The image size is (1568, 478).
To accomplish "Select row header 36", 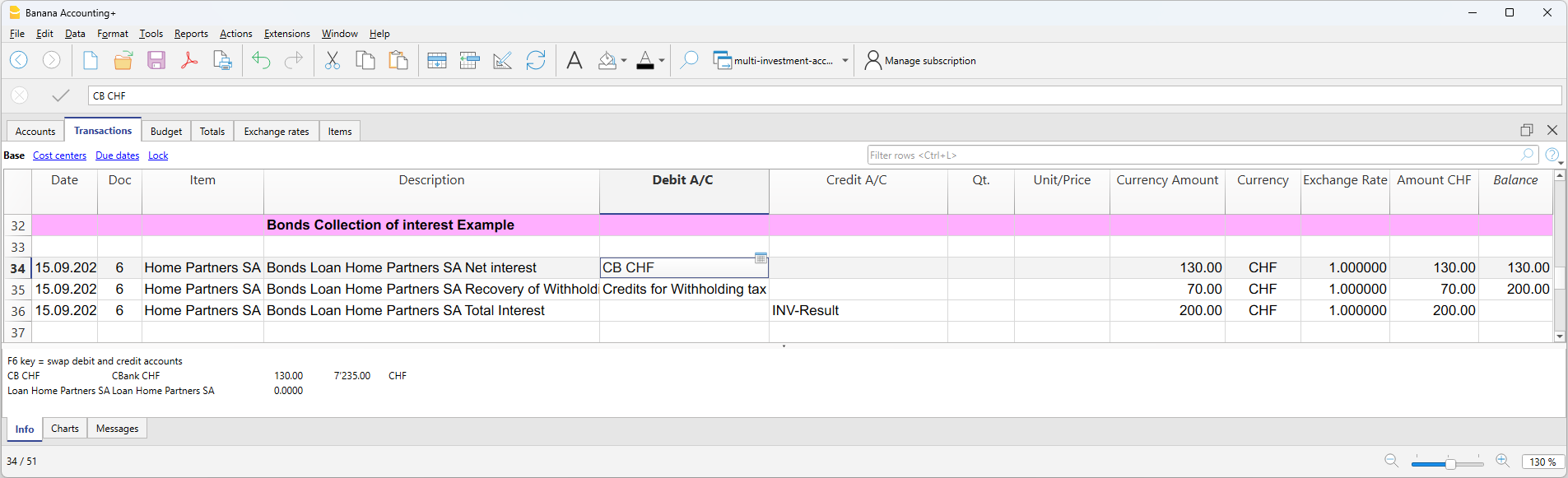I will (x=17, y=311).
